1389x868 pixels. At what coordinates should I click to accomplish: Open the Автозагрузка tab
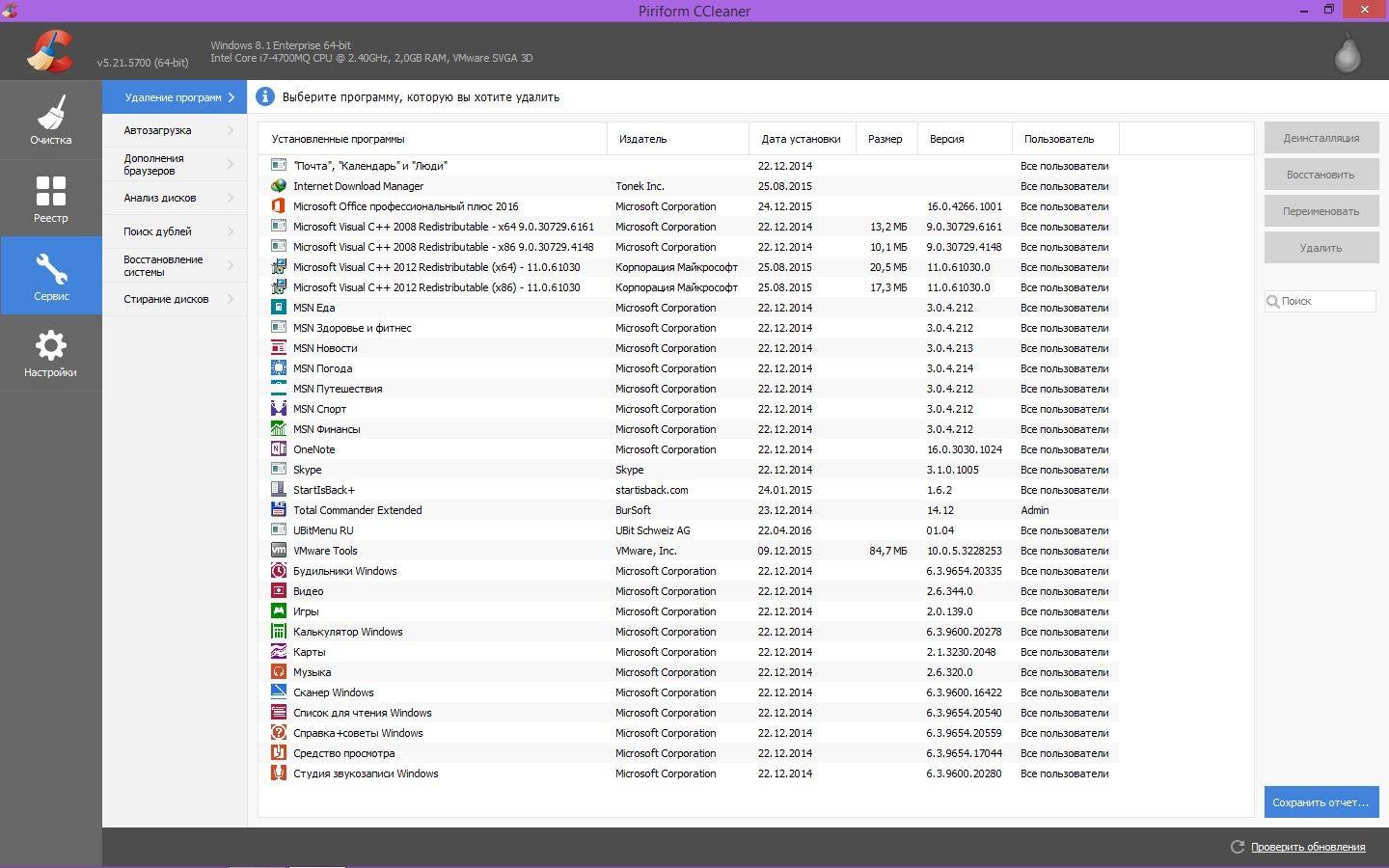(175, 130)
